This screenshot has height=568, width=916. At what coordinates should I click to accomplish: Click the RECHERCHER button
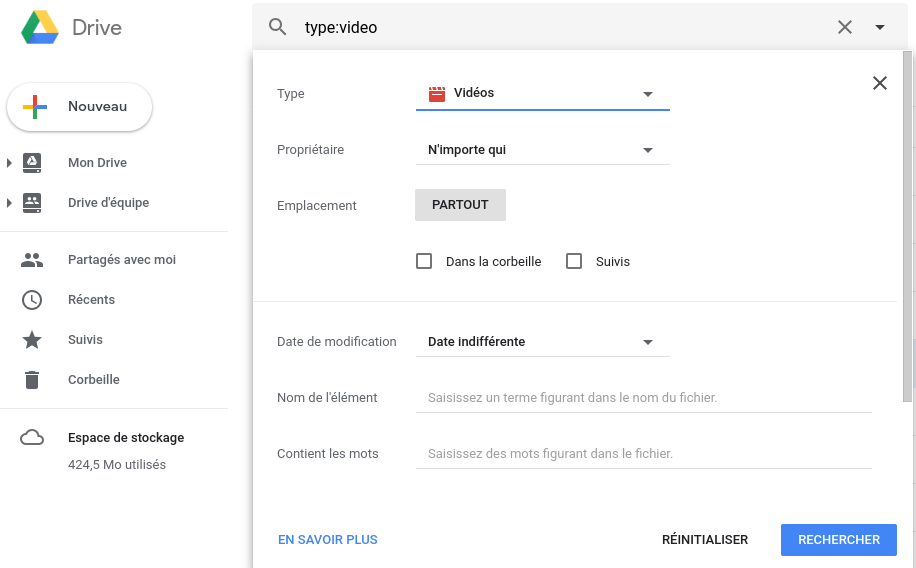pyautogui.click(x=839, y=540)
